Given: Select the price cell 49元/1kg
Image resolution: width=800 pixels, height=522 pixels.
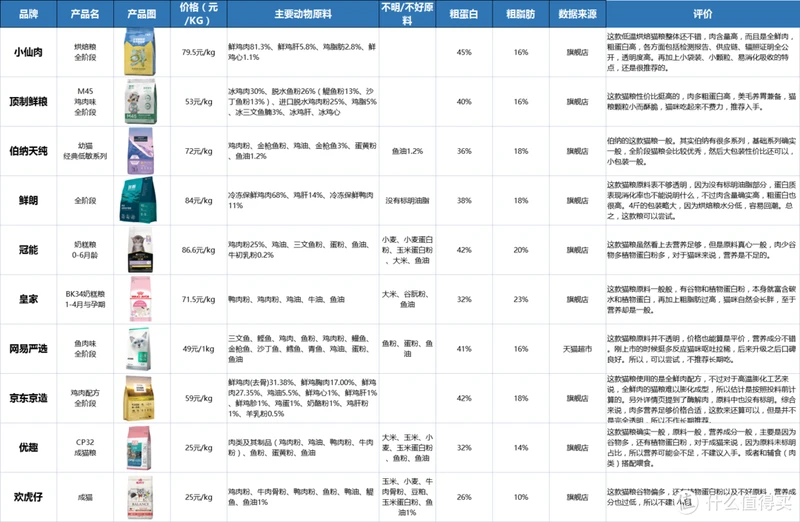Looking at the screenshot, I should (199, 349).
